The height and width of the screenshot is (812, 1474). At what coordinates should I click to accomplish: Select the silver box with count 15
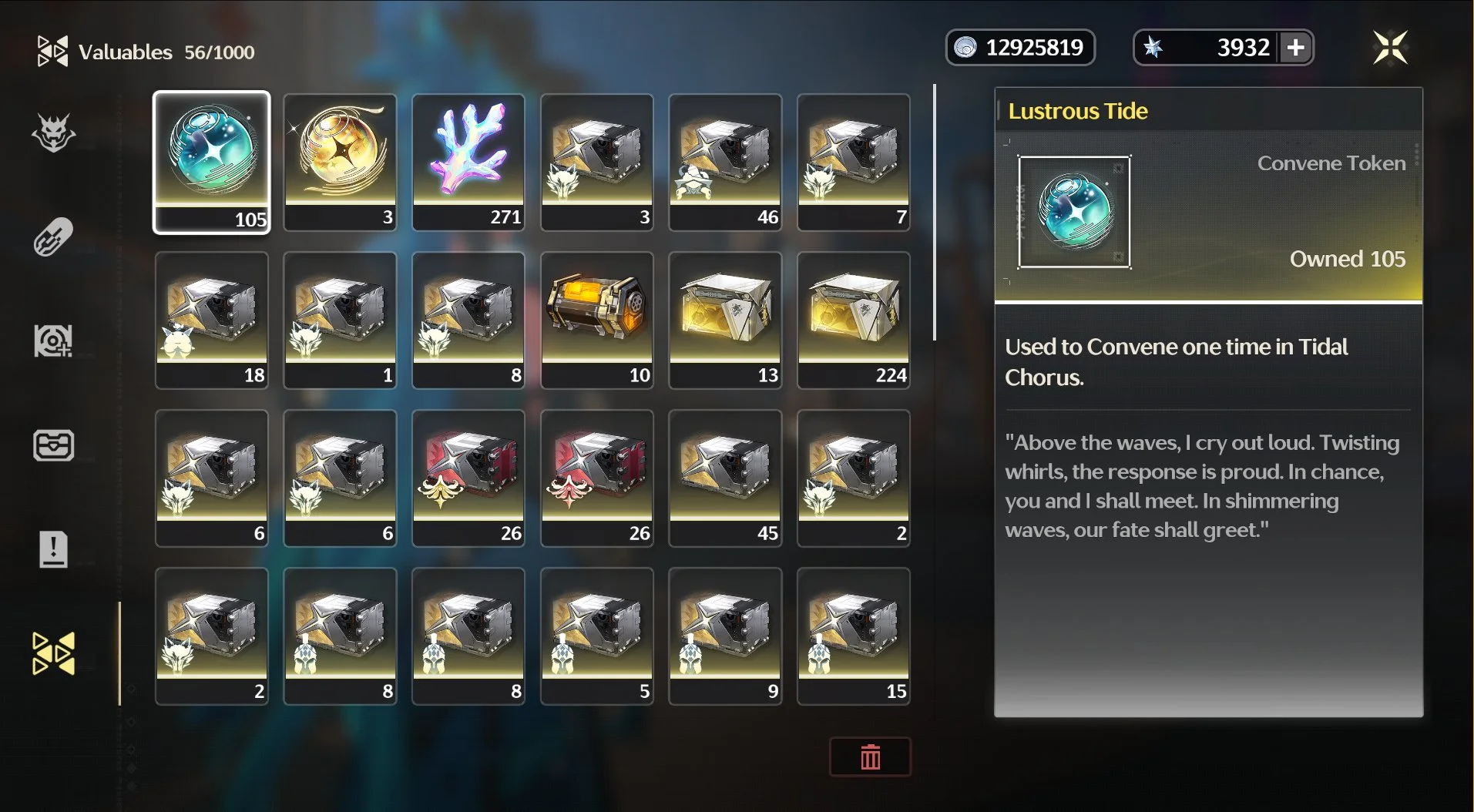point(854,636)
